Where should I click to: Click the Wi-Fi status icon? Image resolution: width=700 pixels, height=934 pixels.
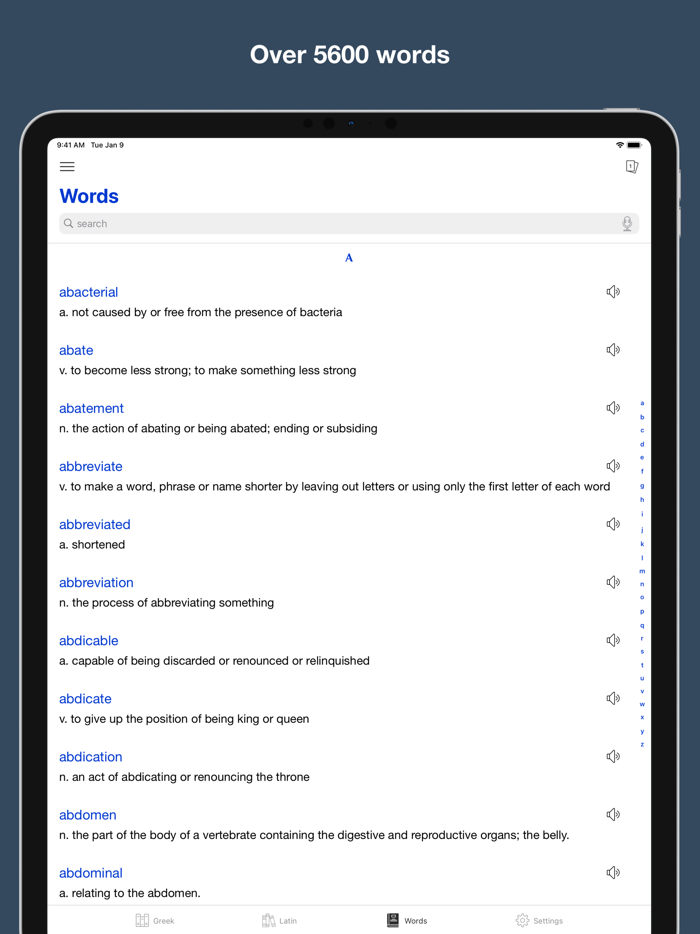pos(620,145)
